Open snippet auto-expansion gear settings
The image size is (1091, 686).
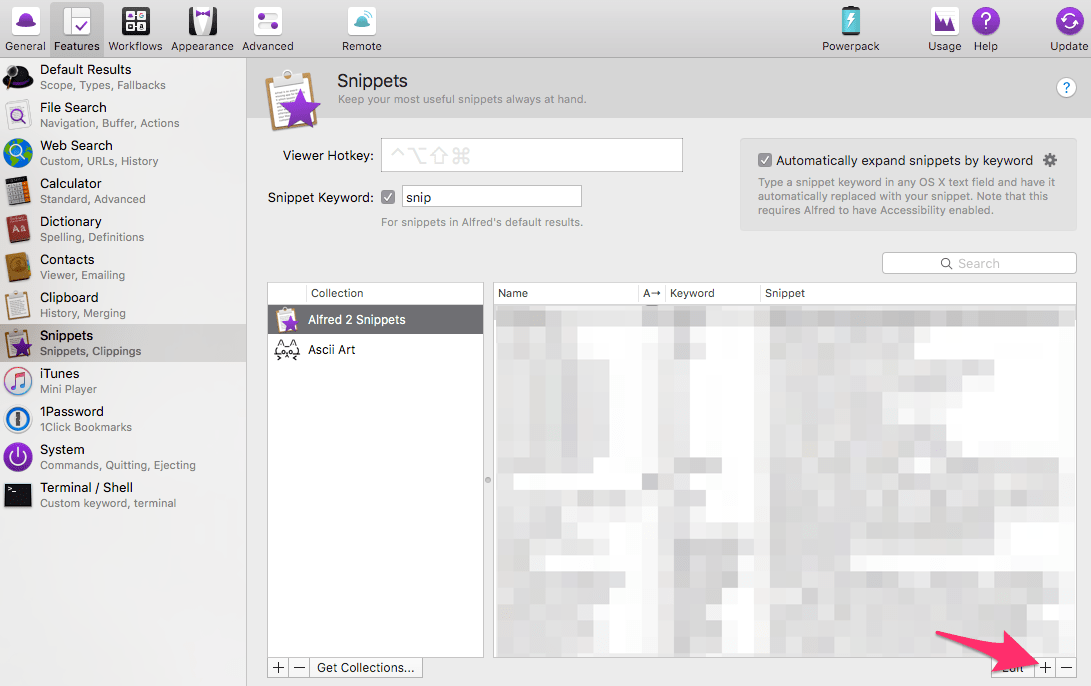pos(1049,160)
